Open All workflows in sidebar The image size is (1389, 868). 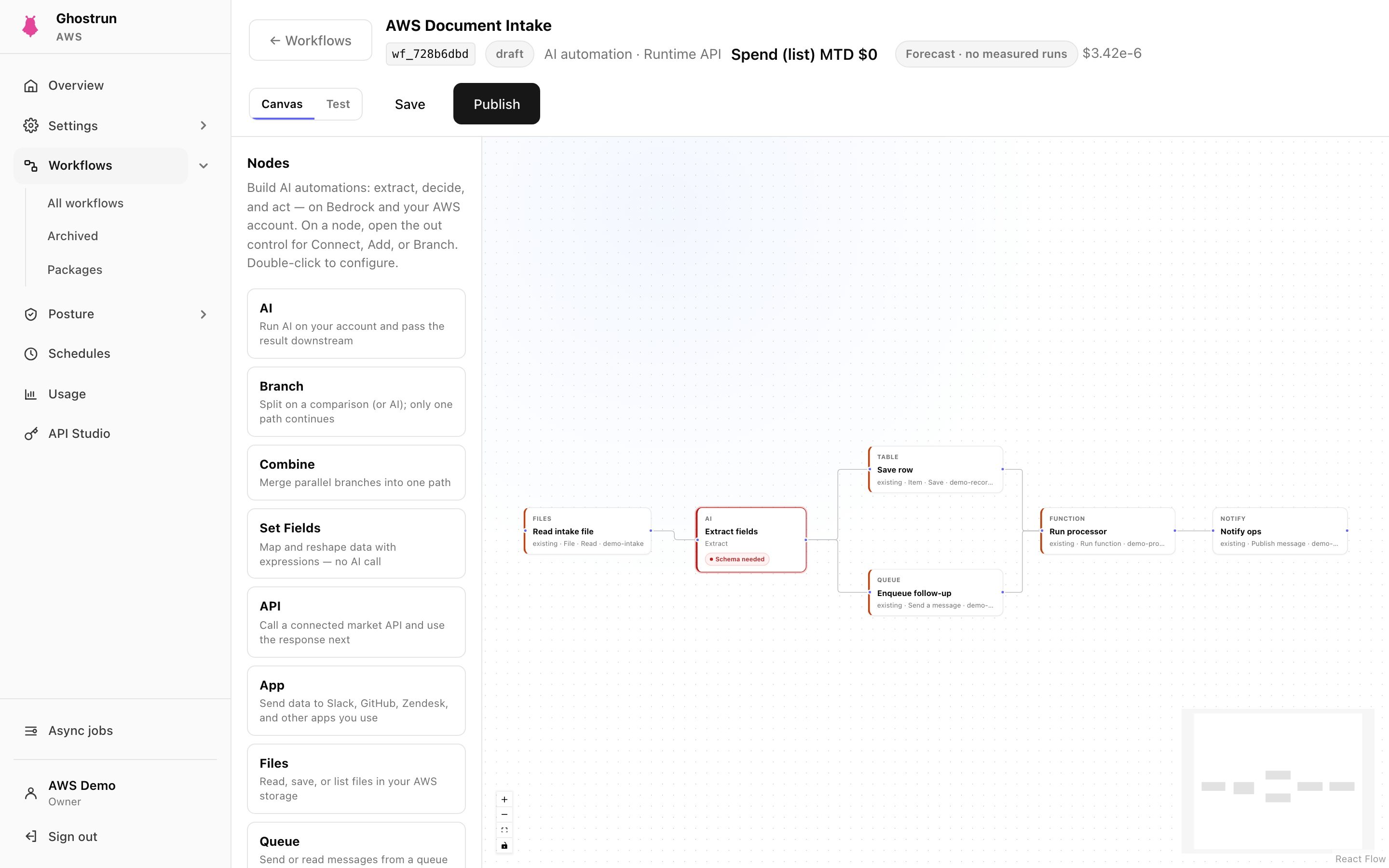[85, 203]
